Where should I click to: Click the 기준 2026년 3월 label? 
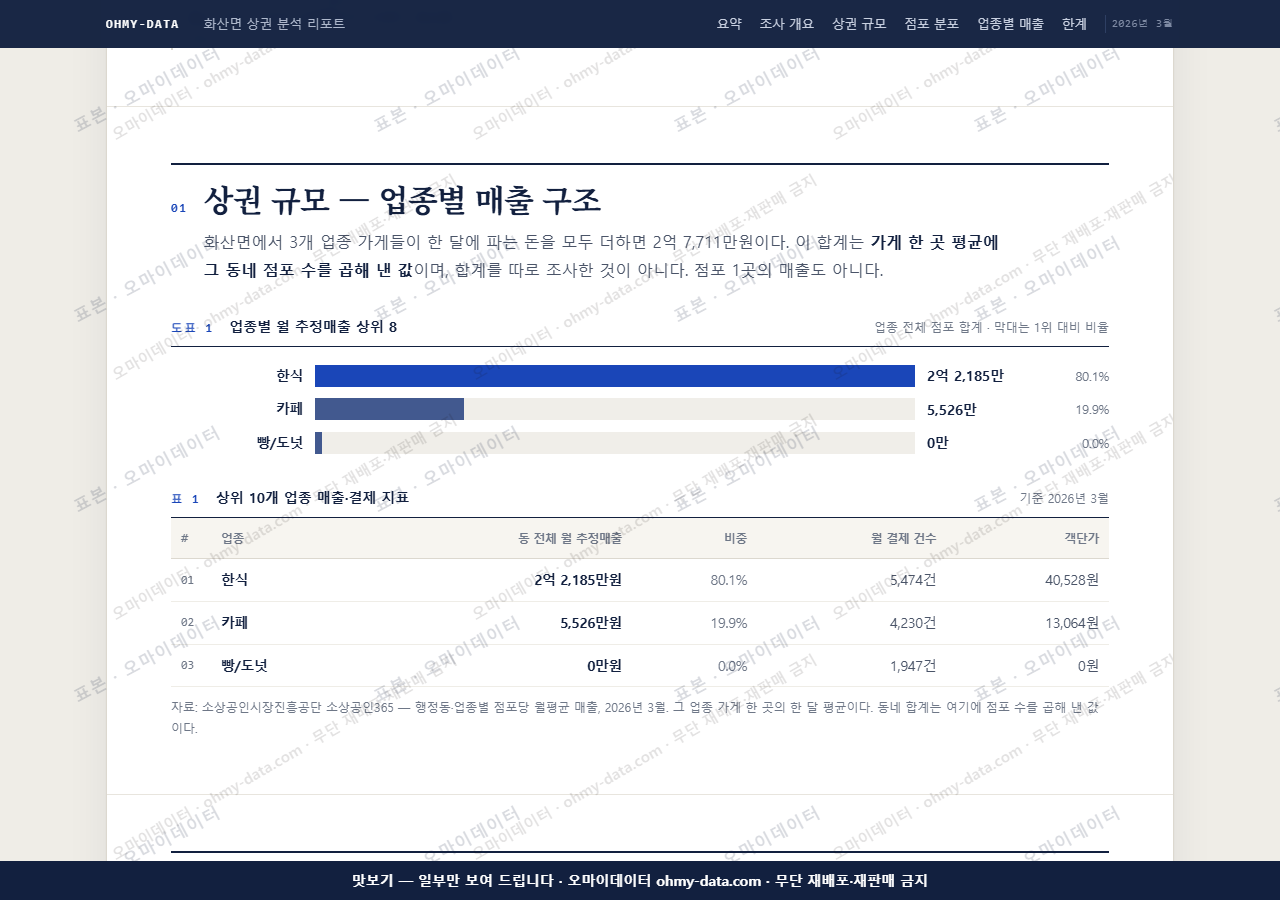[x=1064, y=498]
